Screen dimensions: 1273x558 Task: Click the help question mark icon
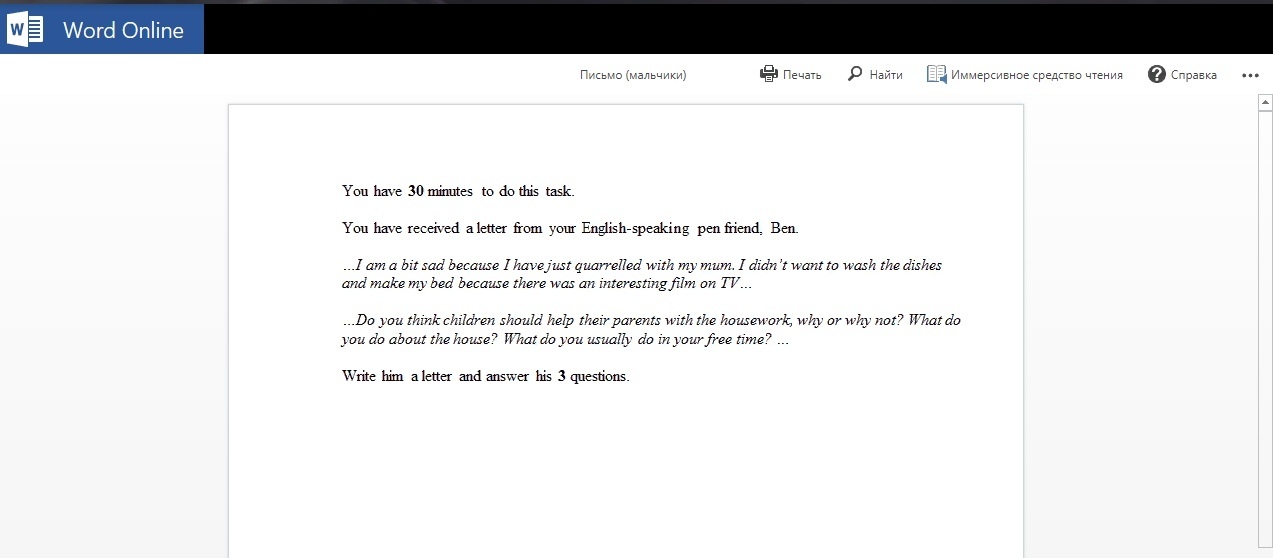tap(1157, 74)
